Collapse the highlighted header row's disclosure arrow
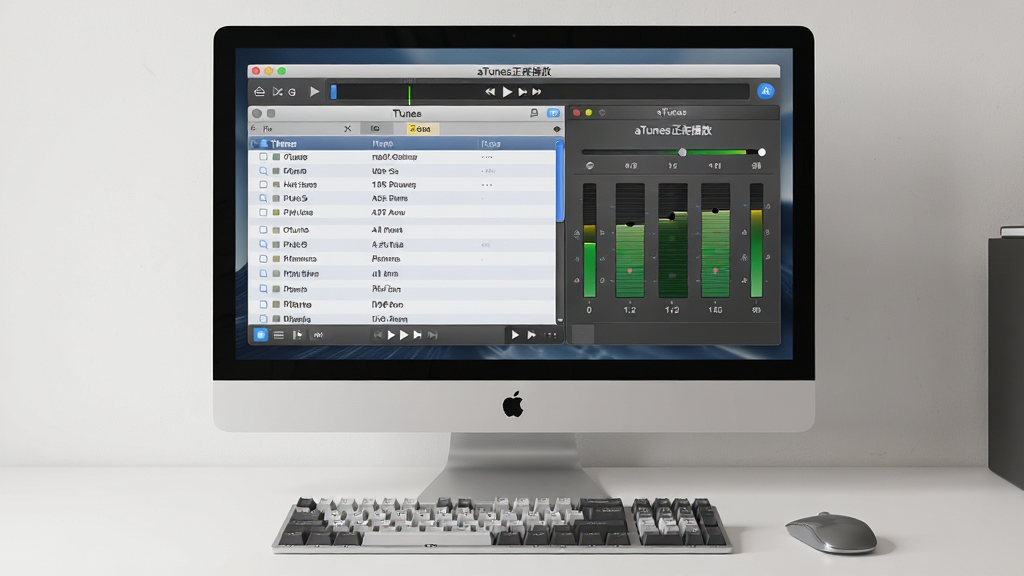The width and height of the screenshot is (1024, 576). tap(254, 144)
